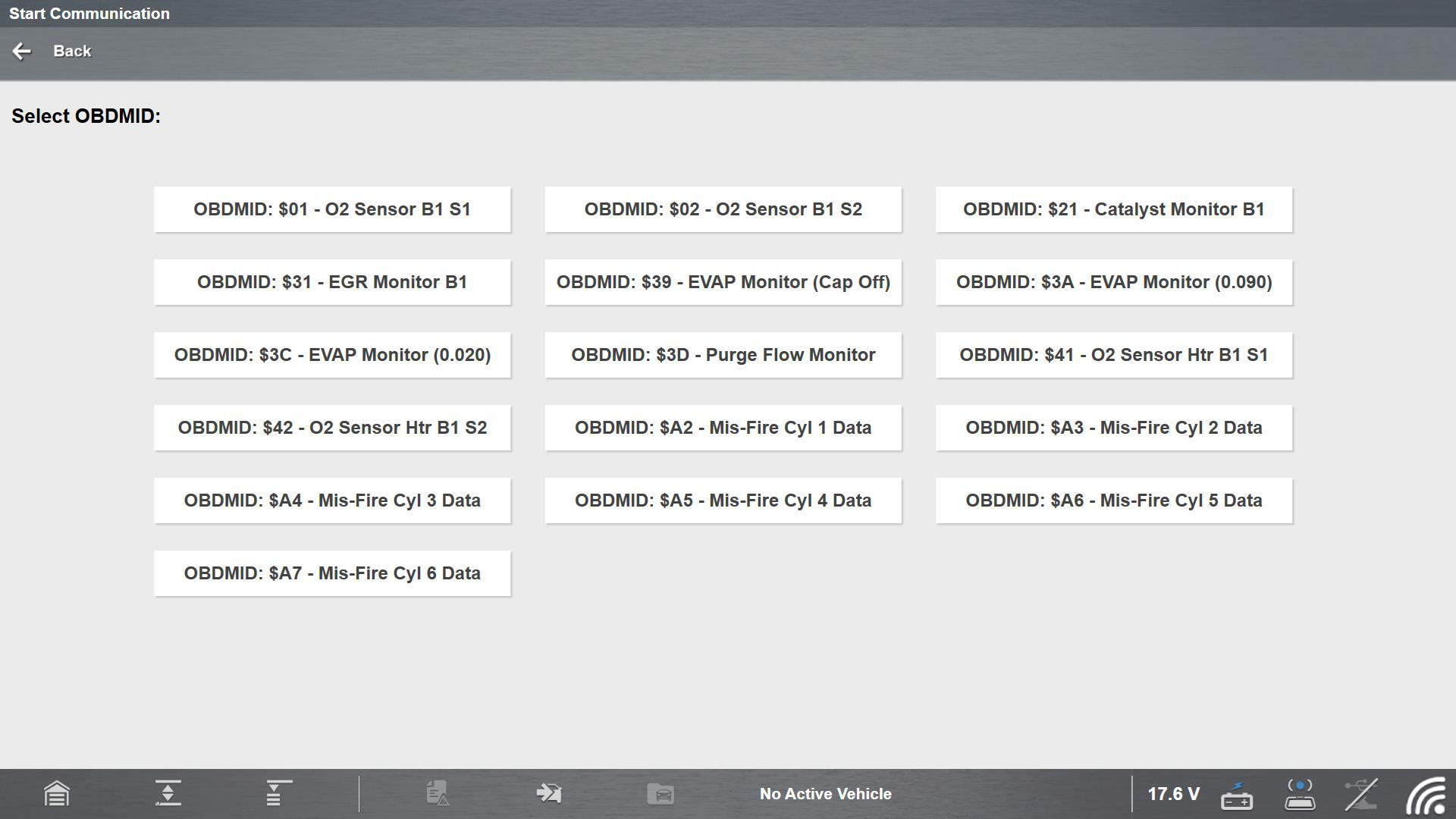Open OBDMID $39 EVAP Monitor (Cap Off)
This screenshot has width=1456, height=819.
(x=723, y=282)
